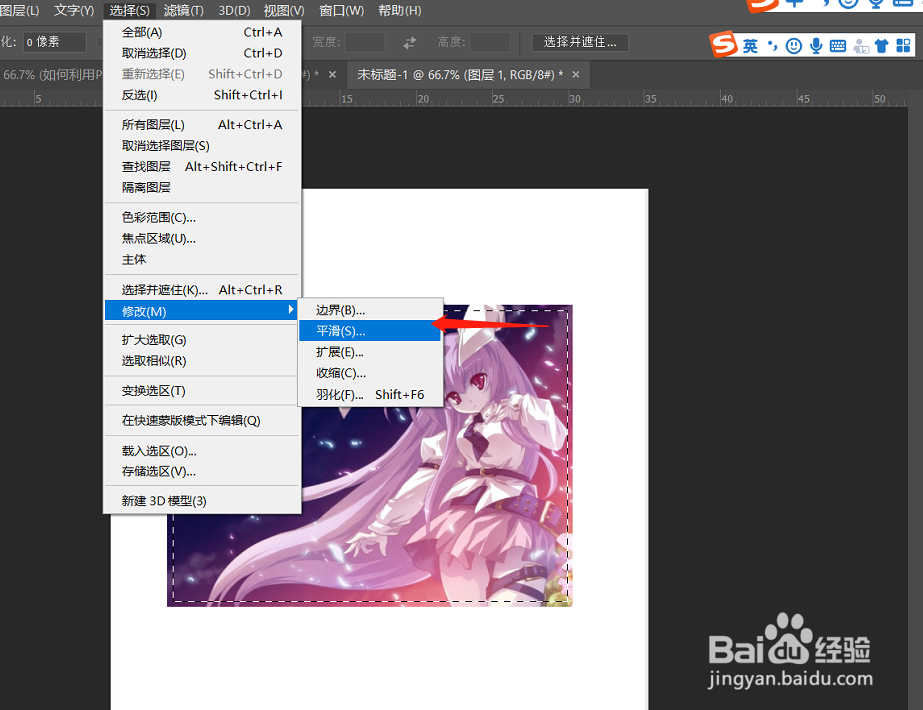Choose 平滑(S)... in modify submenu
Screen dimensions: 923x710
[x=370, y=331]
